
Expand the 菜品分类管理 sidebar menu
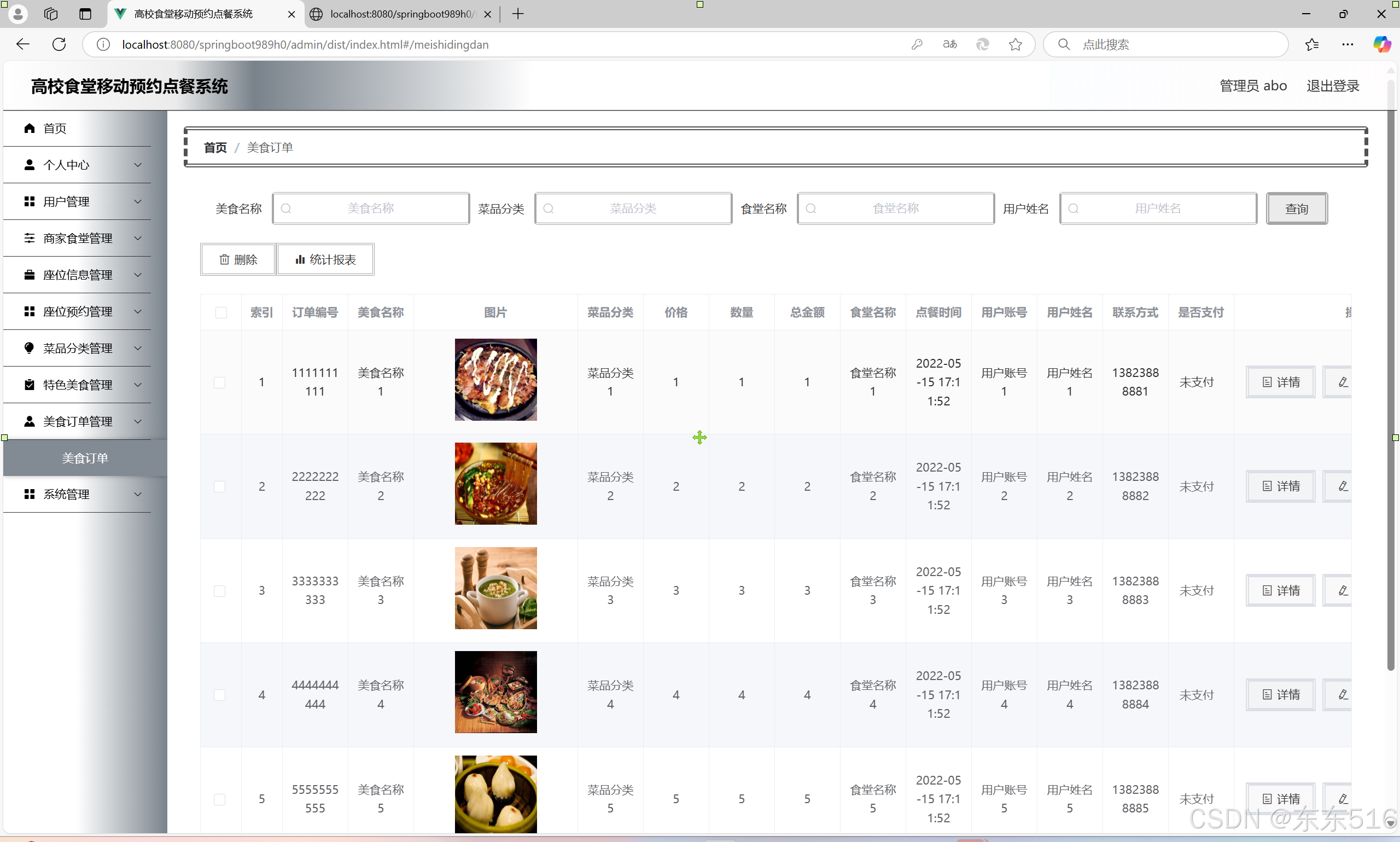[x=78, y=348]
